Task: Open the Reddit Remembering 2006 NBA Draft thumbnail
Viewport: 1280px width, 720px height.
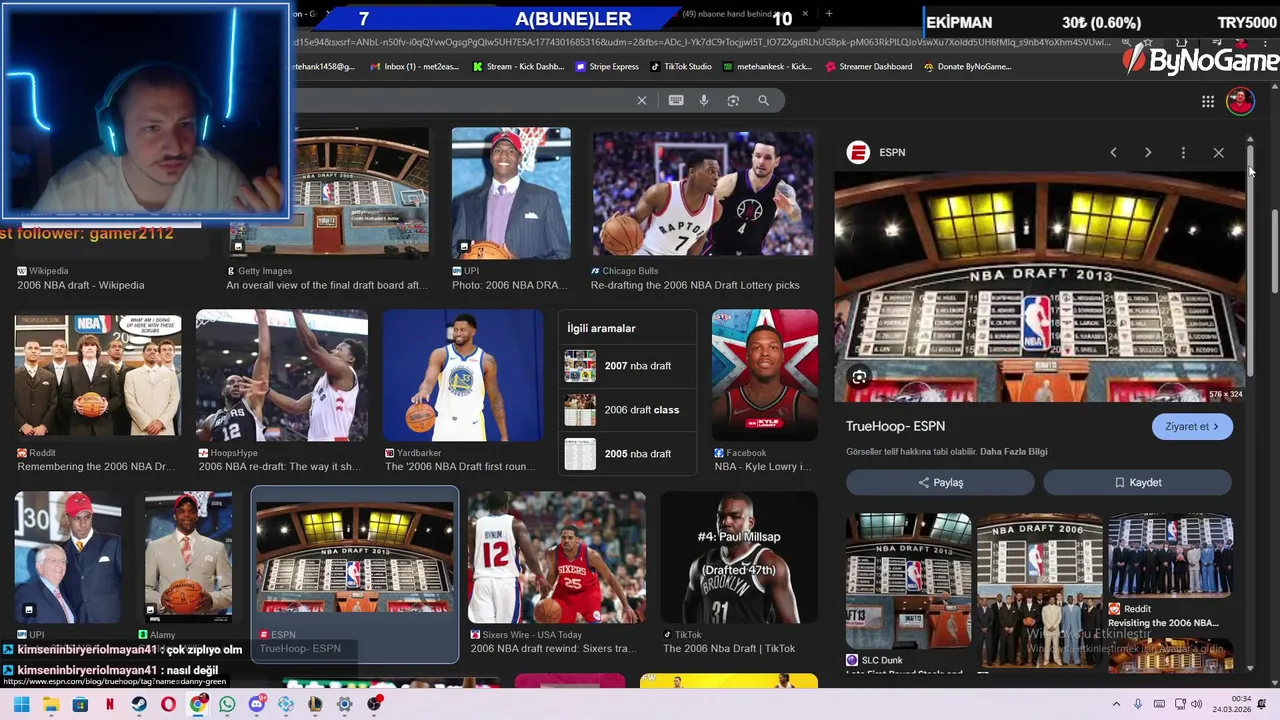Action: pyautogui.click(x=97, y=376)
